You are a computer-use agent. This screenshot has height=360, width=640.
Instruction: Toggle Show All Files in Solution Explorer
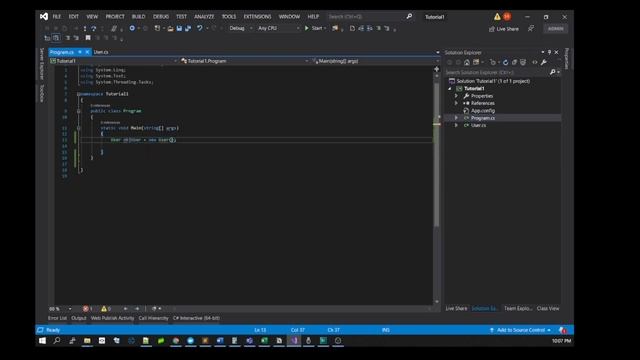coord(523,62)
